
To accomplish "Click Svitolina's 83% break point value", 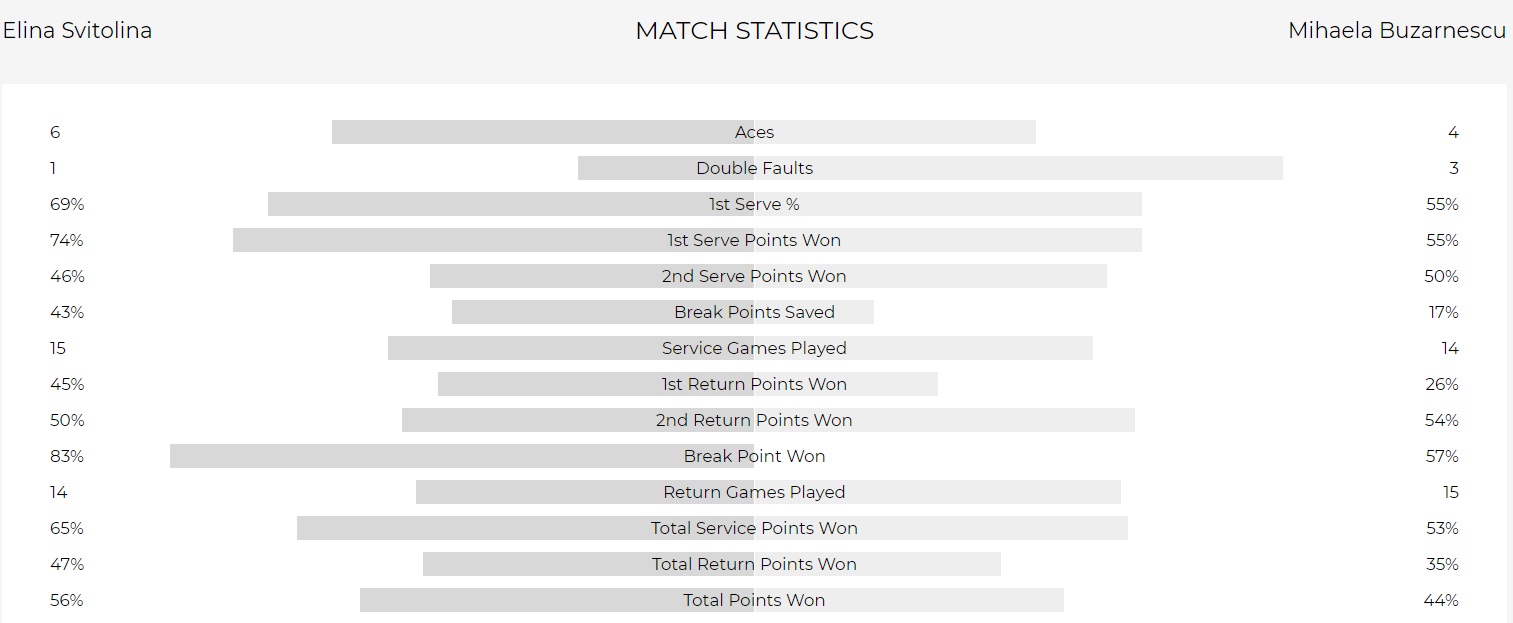I will [x=67, y=456].
